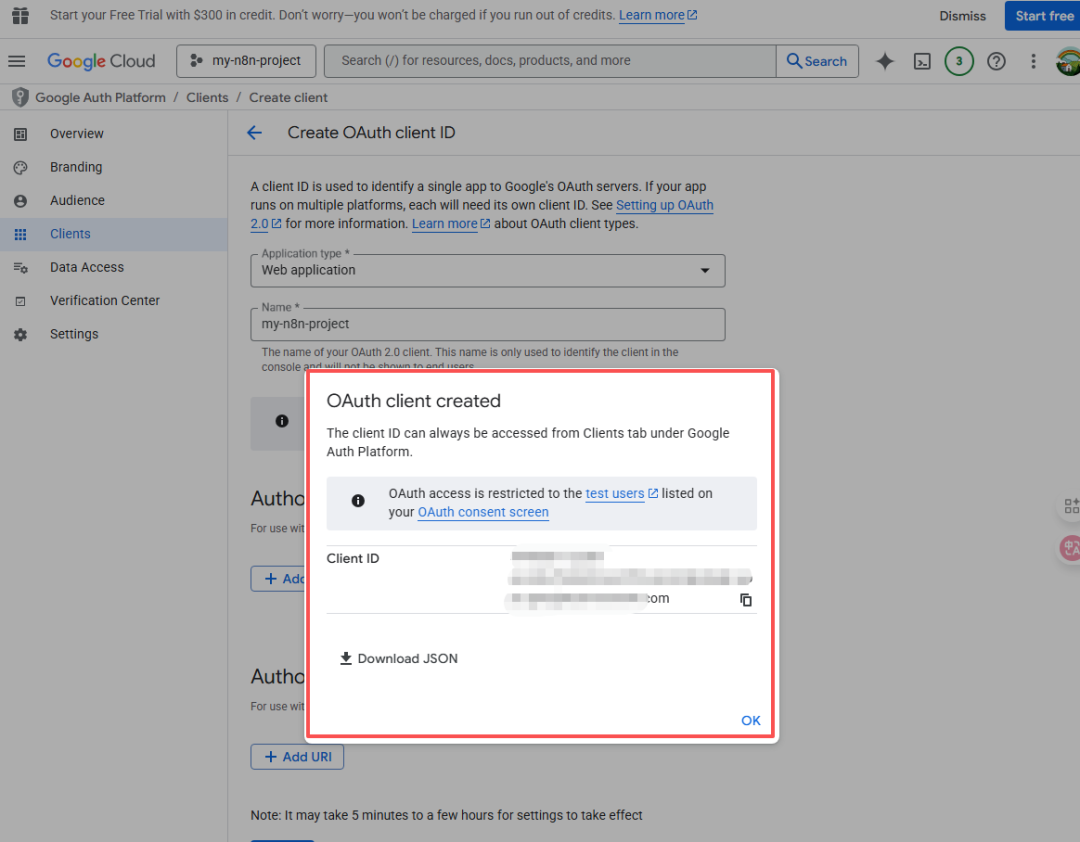The height and width of the screenshot is (842, 1080).
Task: Click the Gemini sparkle icon
Action: (885, 61)
